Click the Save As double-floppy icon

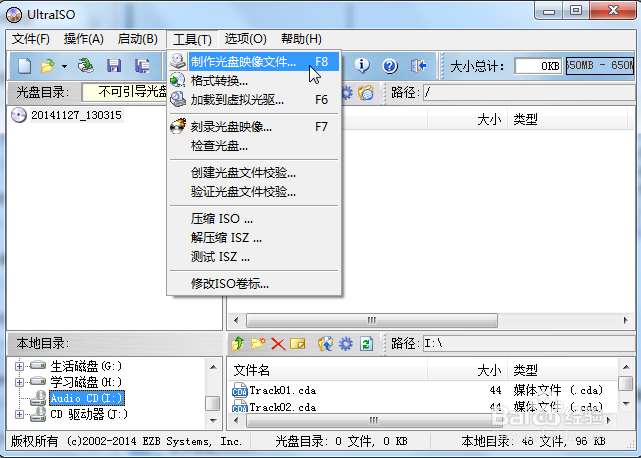click(x=142, y=65)
